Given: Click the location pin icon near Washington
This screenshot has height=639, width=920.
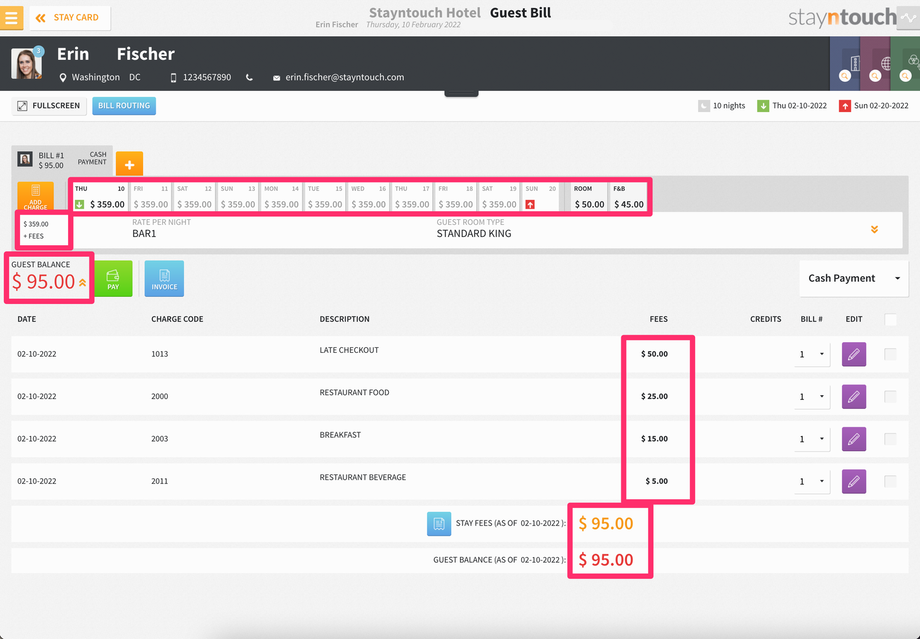Looking at the screenshot, I should click(63, 77).
